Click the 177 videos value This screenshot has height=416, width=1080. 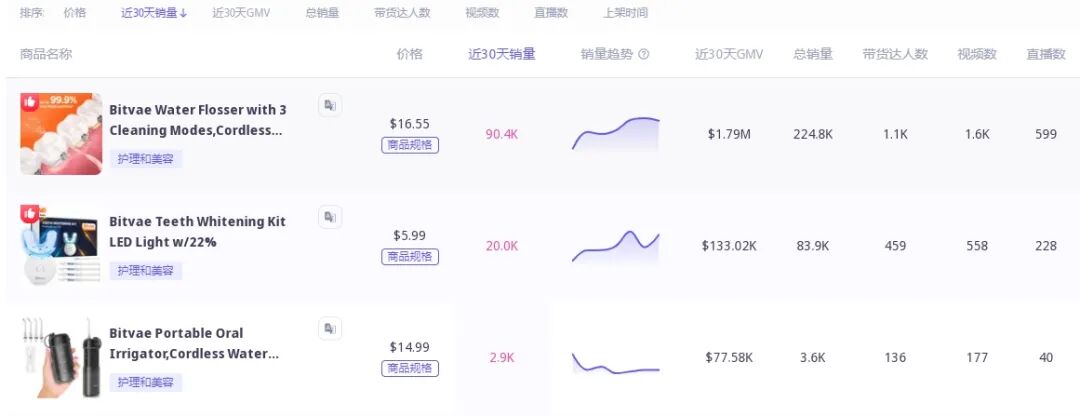point(977,357)
